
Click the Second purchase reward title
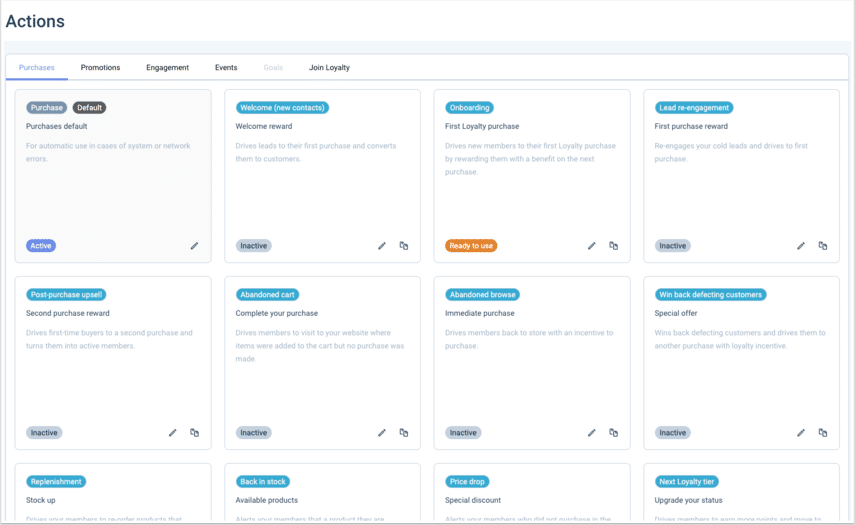click(x=68, y=313)
